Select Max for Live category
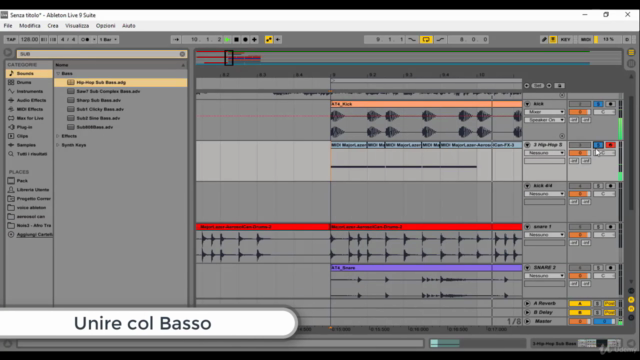This screenshot has height=360, width=640. click(x=29, y=118)
